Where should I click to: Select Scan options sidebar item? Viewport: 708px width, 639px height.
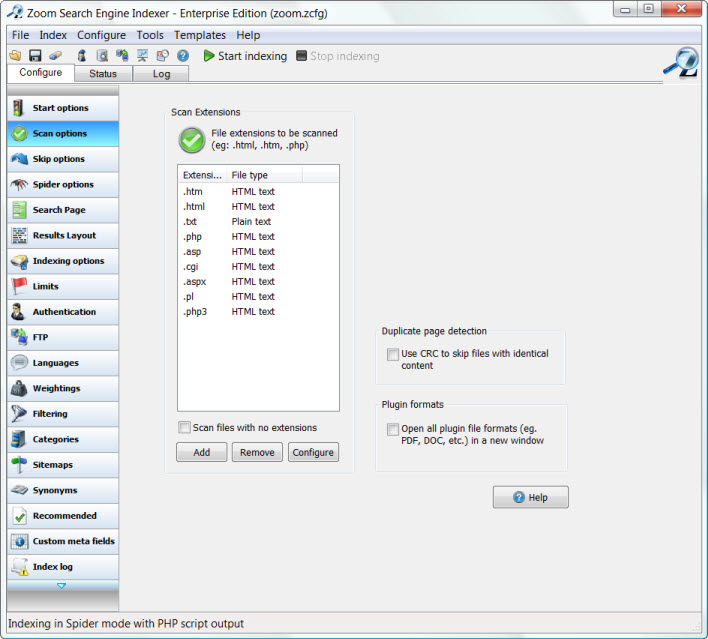point(63,134)
